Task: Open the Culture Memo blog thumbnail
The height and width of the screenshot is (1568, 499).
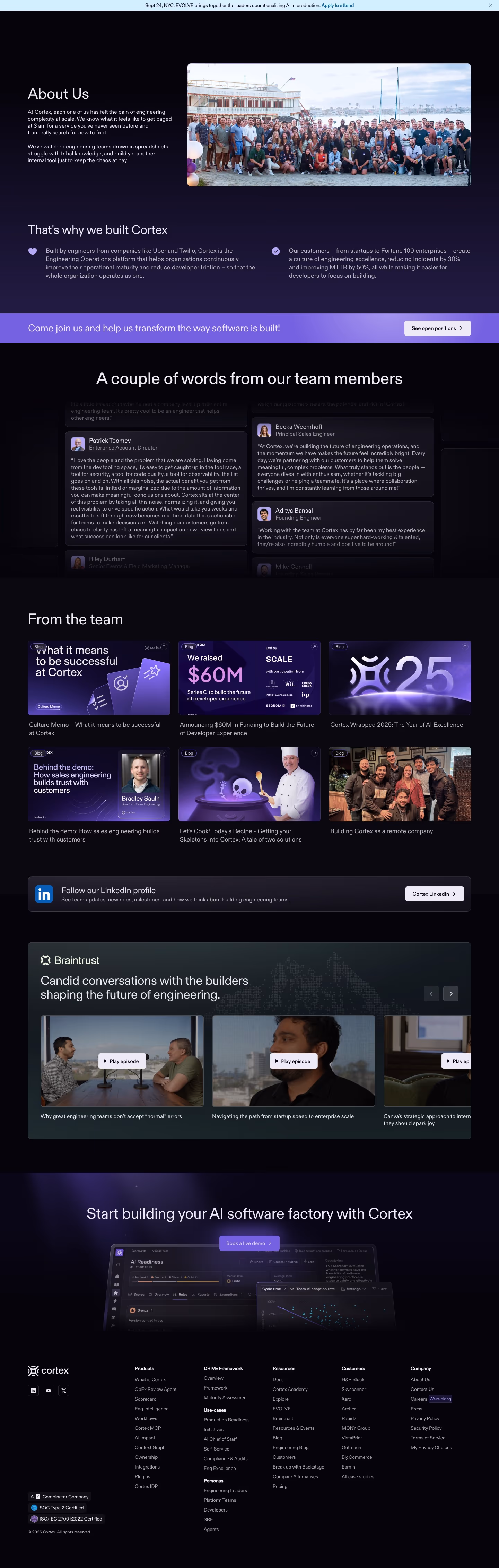Action: [99, 678]
